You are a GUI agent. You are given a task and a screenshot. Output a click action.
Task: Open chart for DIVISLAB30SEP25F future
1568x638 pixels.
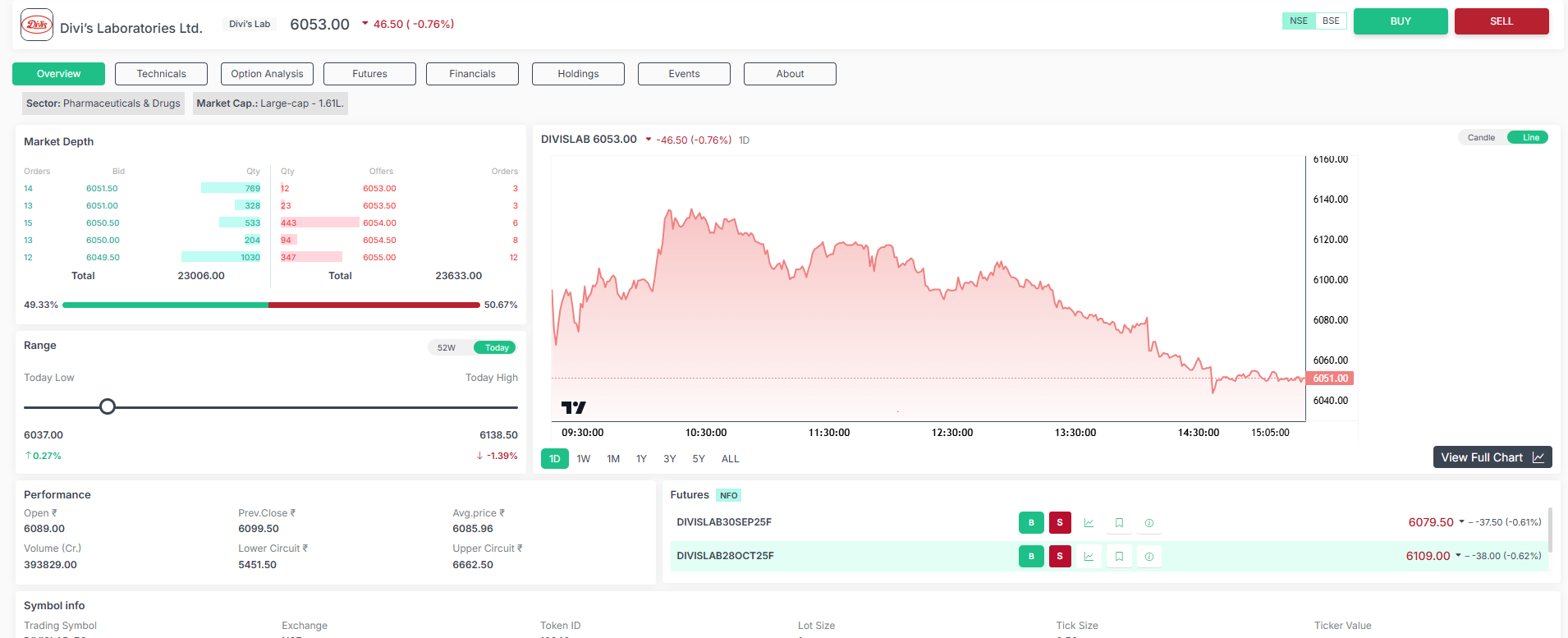pyautogui.click(x=1089, y=523)
